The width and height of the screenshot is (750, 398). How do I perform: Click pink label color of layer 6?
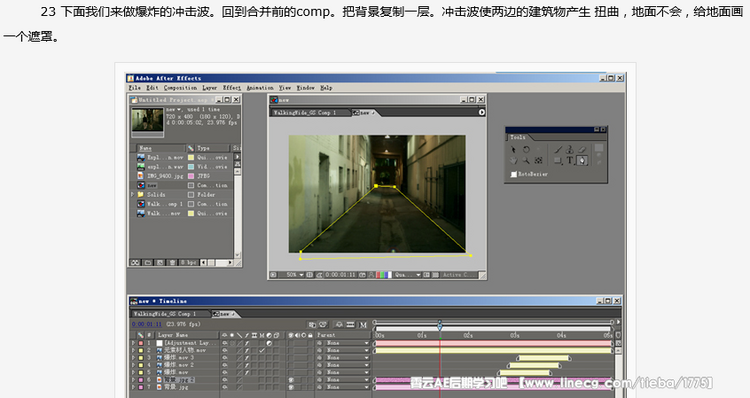(141, 380)
